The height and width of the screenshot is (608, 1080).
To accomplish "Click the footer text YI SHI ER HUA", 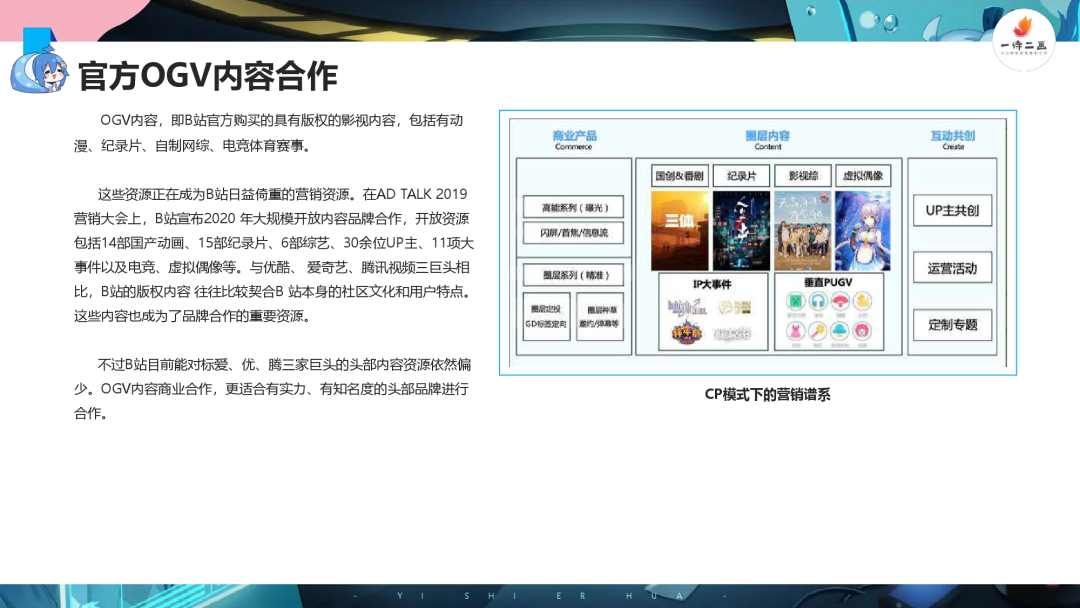I will 540,596.
